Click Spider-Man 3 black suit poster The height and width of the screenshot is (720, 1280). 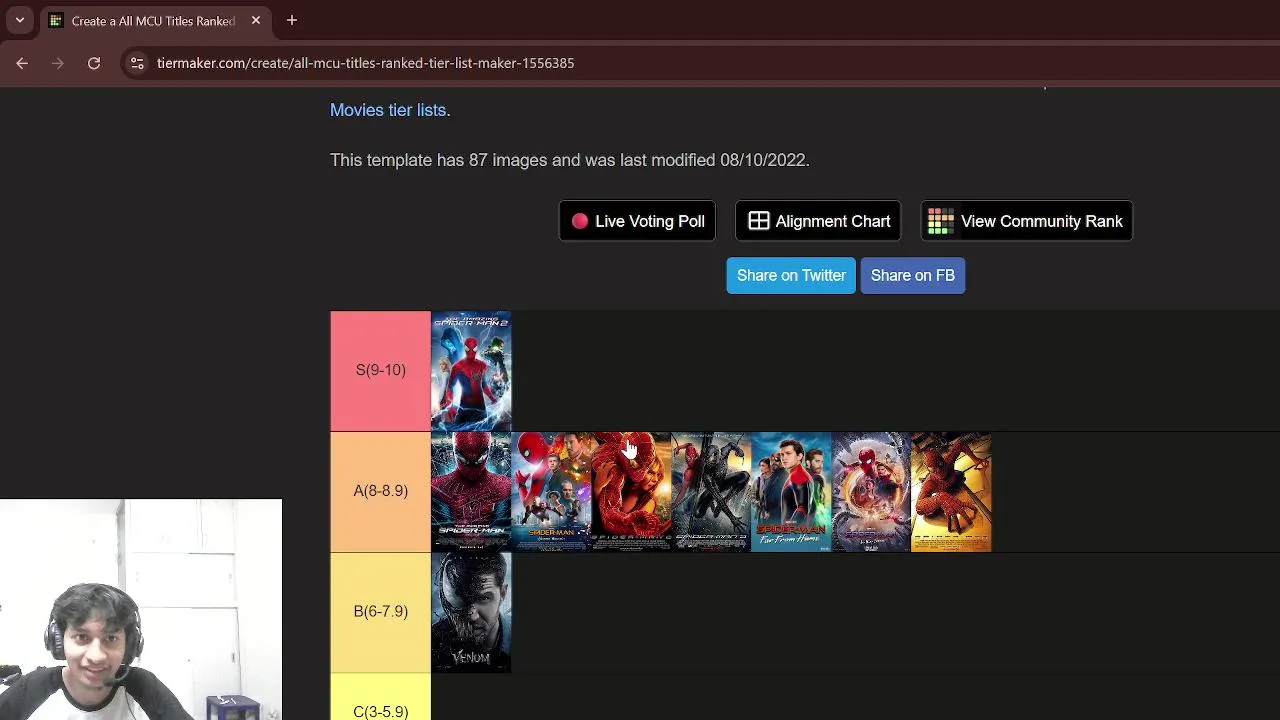(711, 492)
